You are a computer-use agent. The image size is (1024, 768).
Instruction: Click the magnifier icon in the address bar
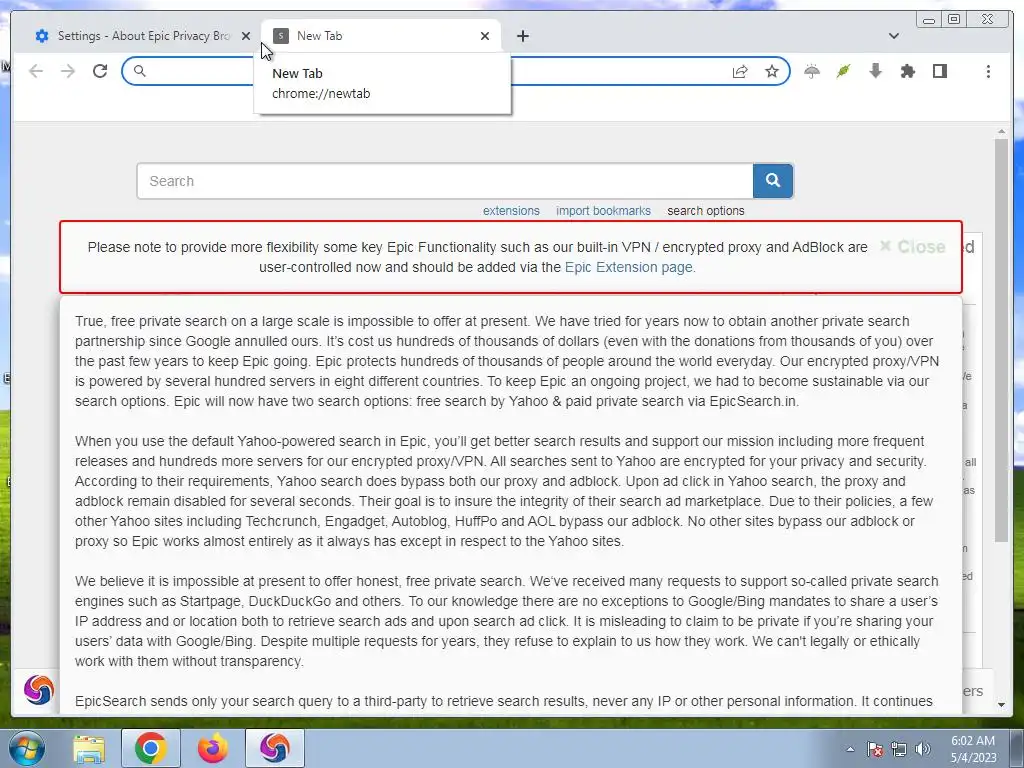[x=139, y=71]
